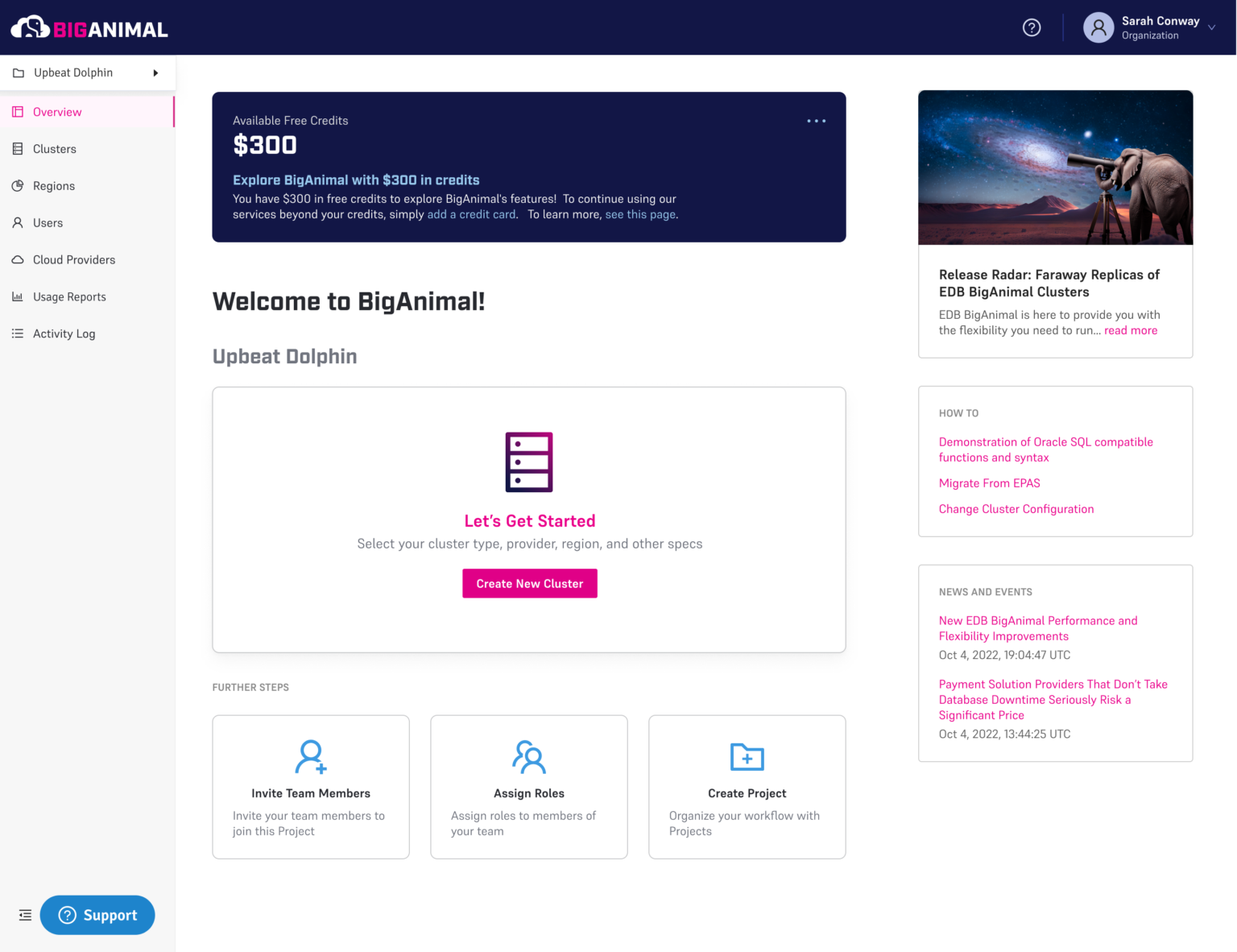The height and width of the screenshot is (952, 1237).
Task: Collapse the sidebar with the bottom-left icon
Action: coord(24,915)
